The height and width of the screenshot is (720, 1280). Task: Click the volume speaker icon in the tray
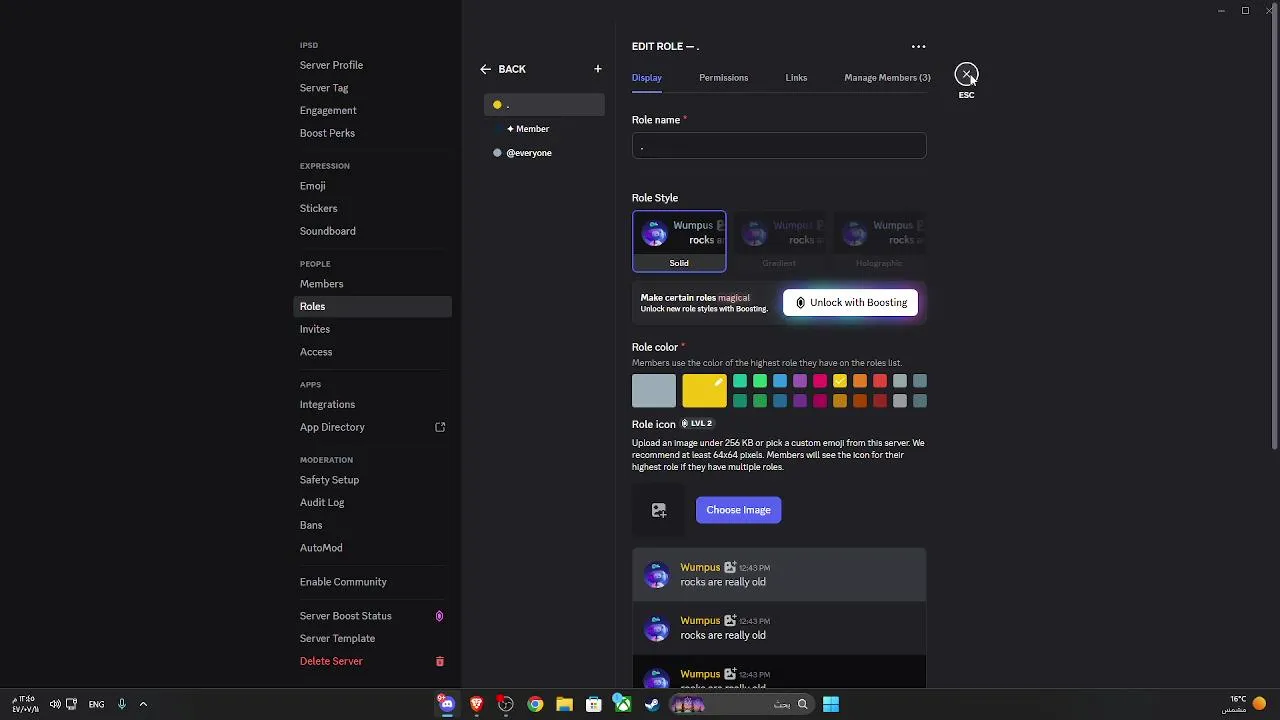click(55, 704)
